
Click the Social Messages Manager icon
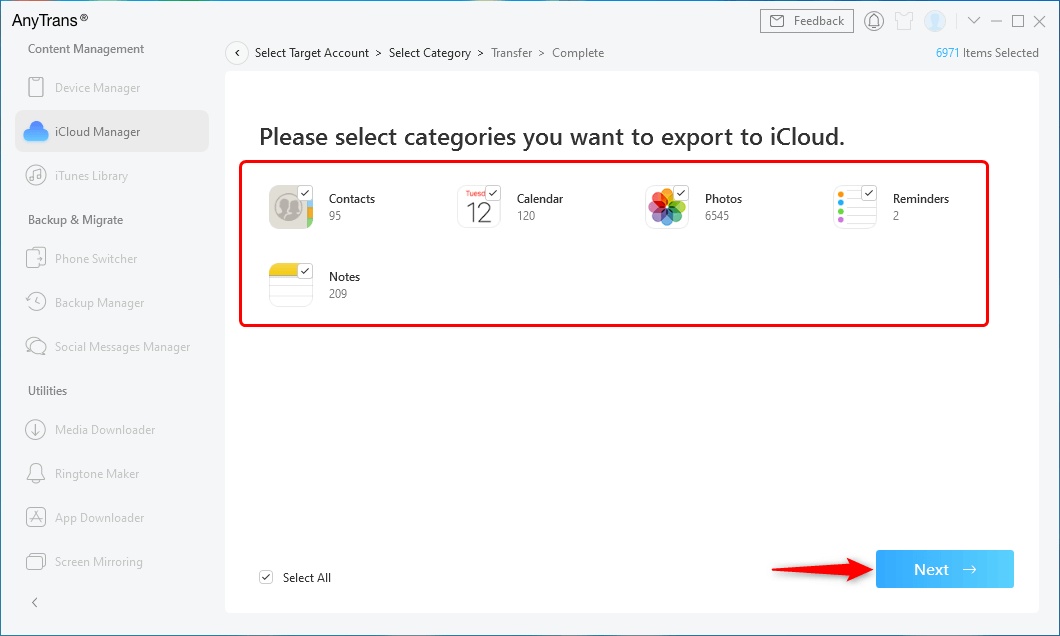coord(36,347)
